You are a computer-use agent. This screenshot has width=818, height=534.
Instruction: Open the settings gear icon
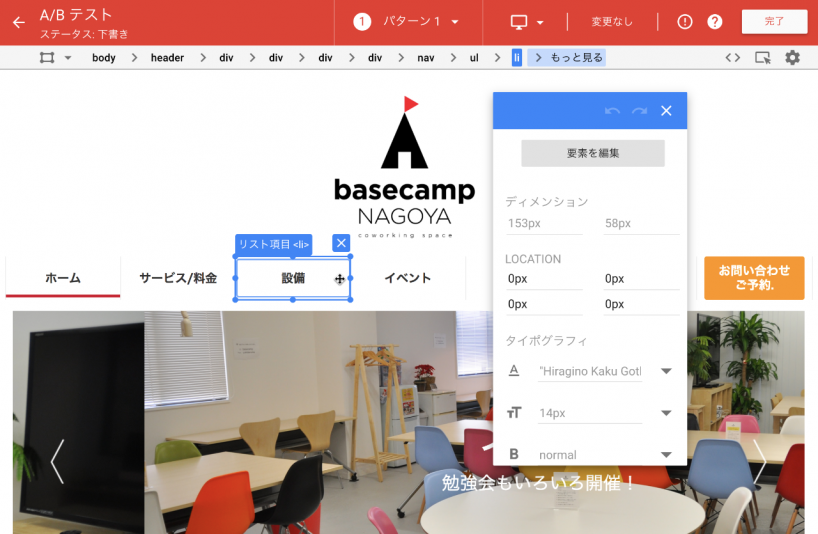click(792, 58)
